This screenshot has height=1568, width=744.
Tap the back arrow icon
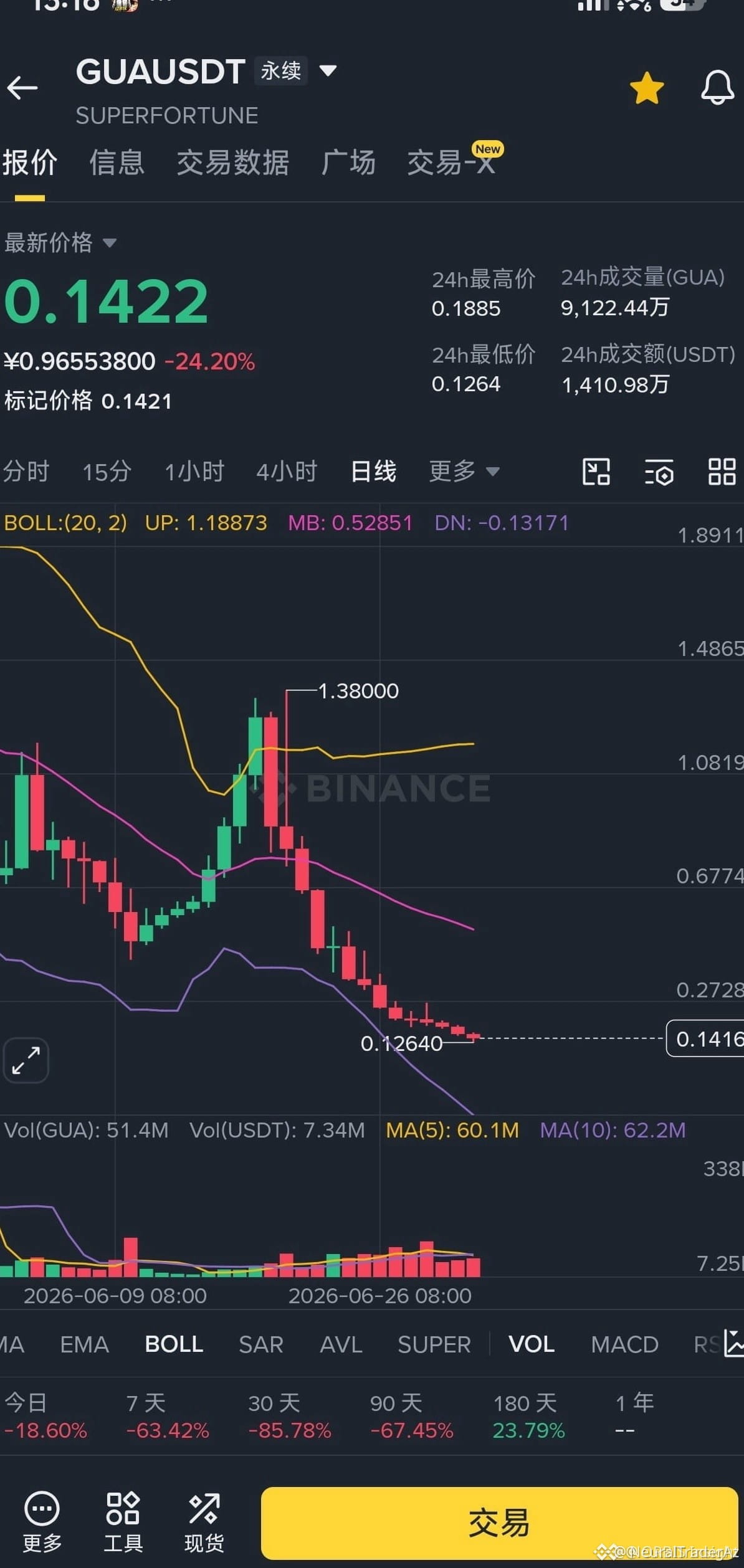[22, 88]
